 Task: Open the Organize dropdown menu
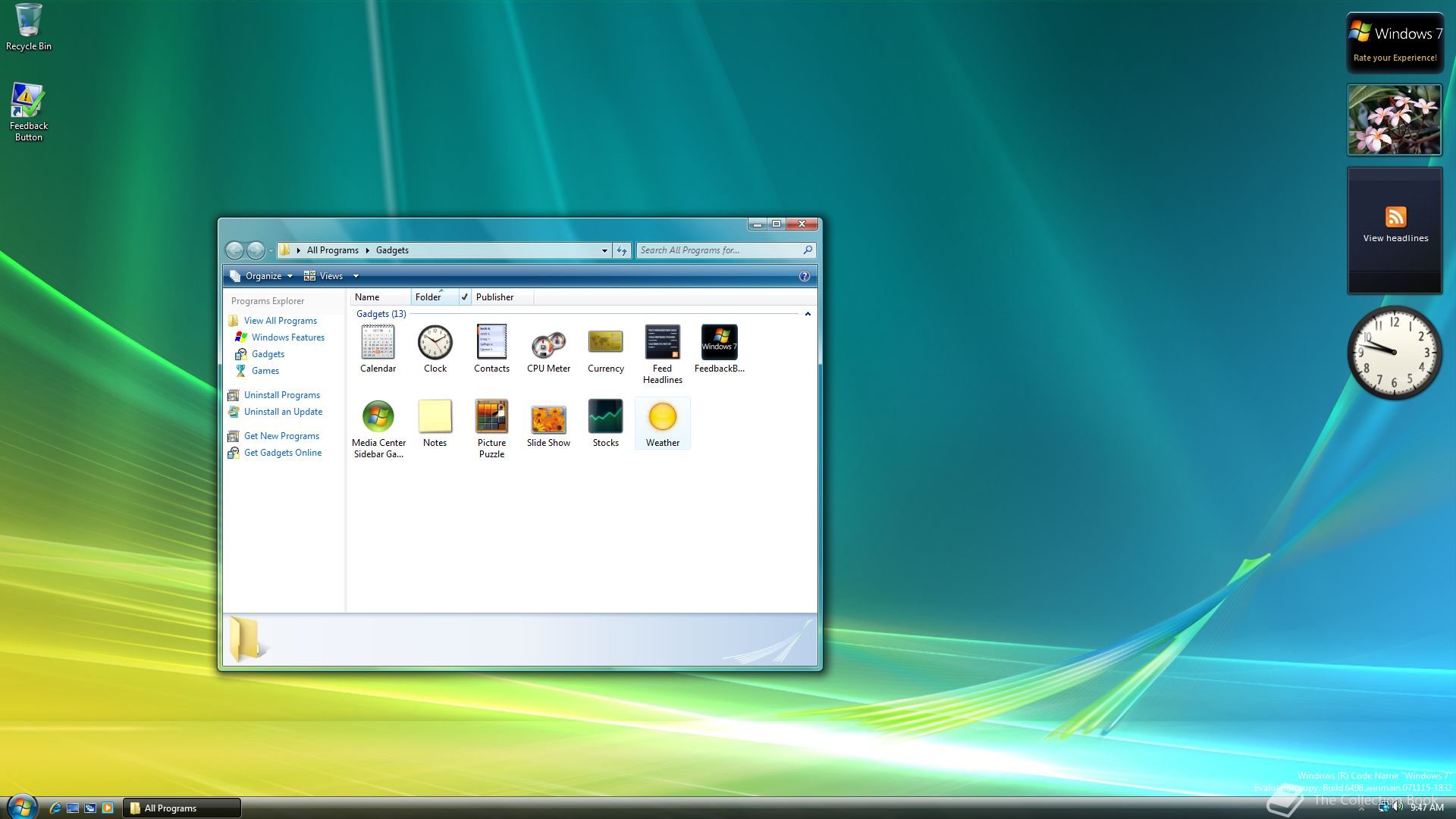pyautogui.click(x=262, y=276)
